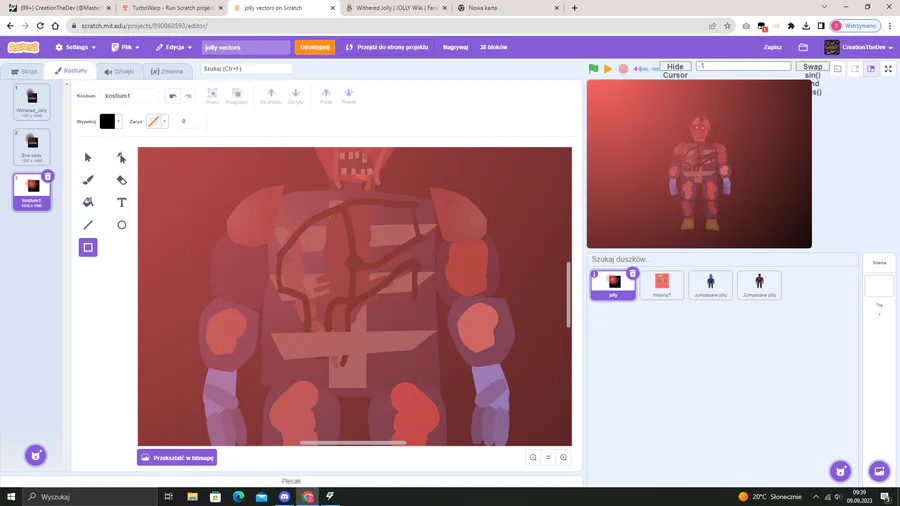Open the choose backdrop button

[879, 471]
